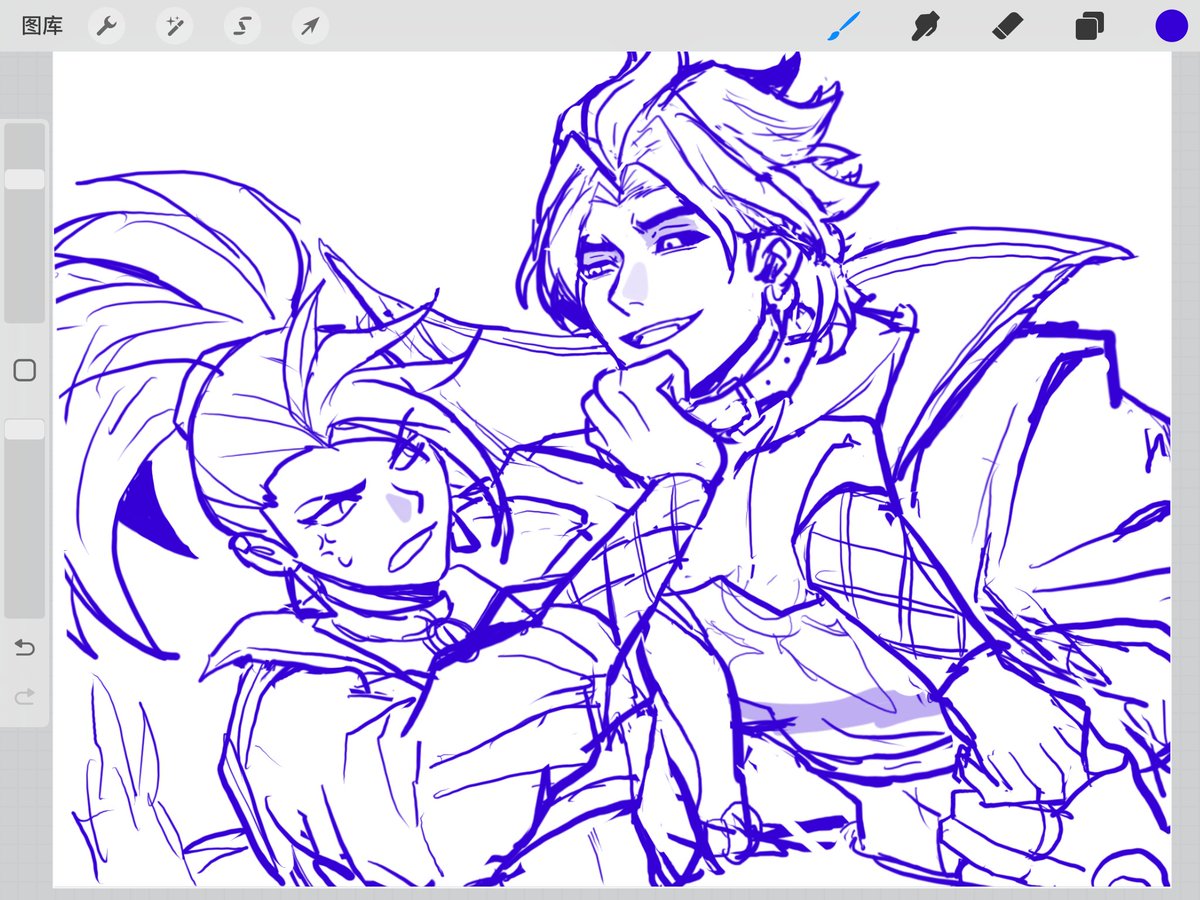The width and height of the screenshot is (1200, 900).
Task: Tap the square modify button in sidebar
Action: coord(25,371)
